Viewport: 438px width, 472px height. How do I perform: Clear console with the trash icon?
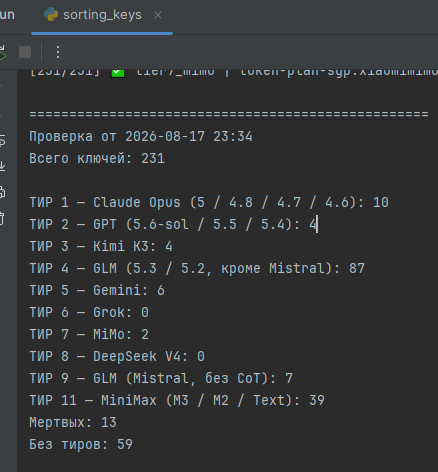point(2,218)
